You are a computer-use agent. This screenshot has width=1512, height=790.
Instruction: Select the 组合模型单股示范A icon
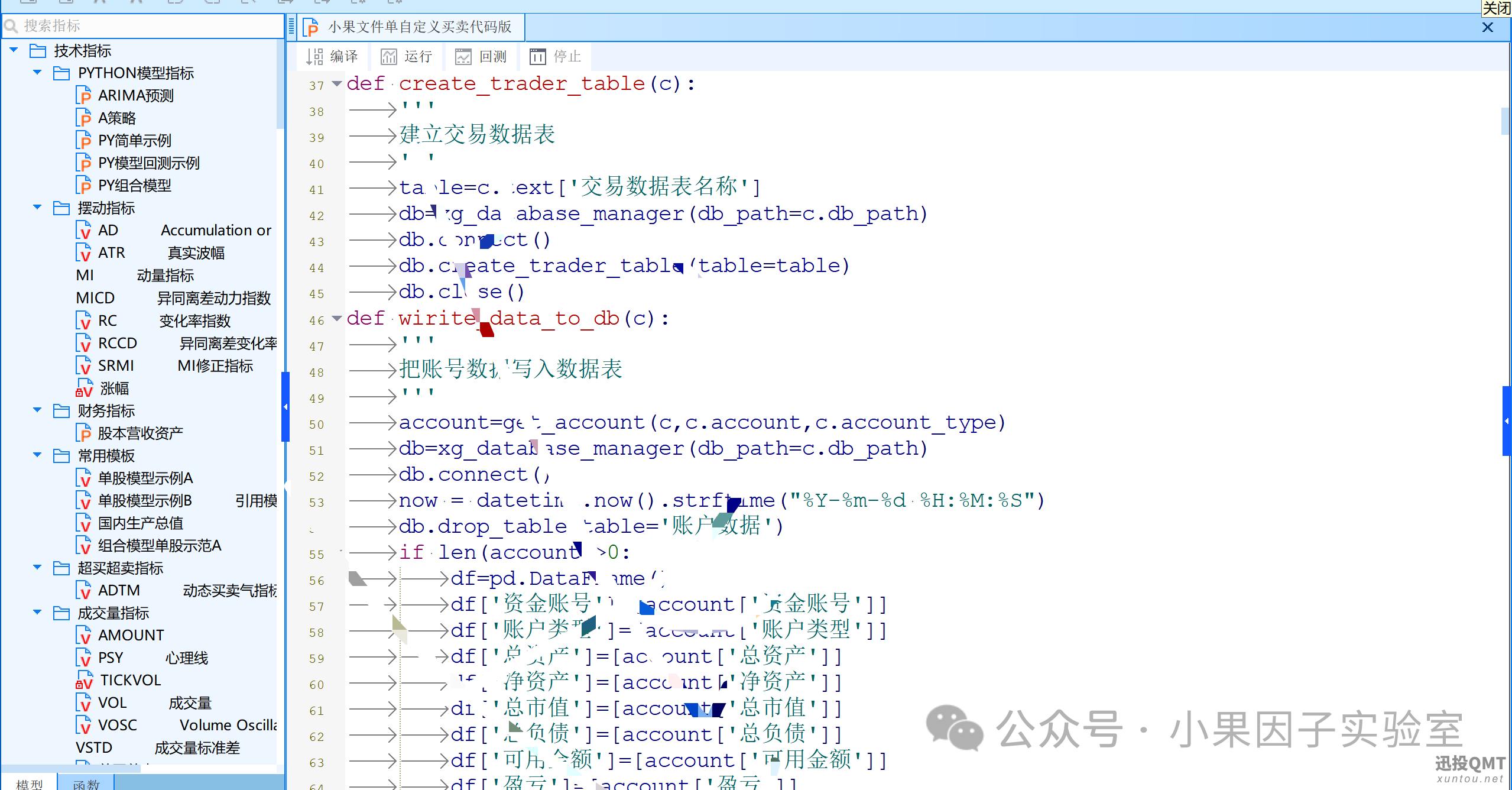83,545
